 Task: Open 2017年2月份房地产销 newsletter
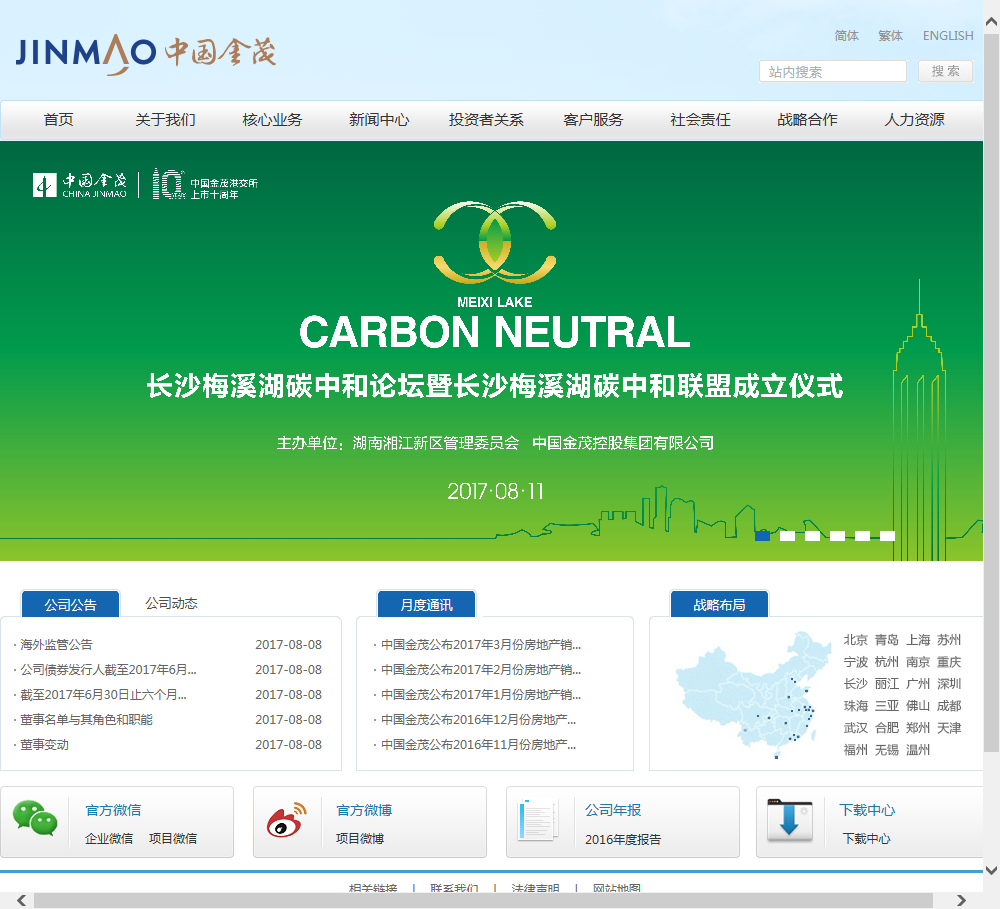click(x=481, y=670)
